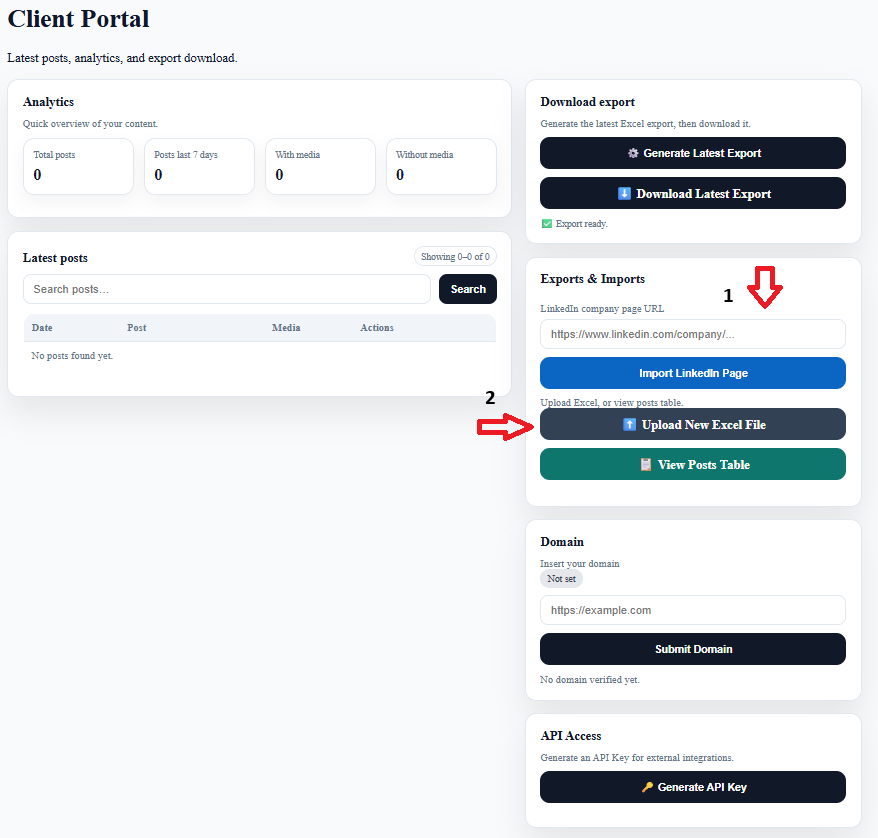Open the Total posts analytics card
The image size is (878, 838).
pyautogui.click(x=78, y=166)
